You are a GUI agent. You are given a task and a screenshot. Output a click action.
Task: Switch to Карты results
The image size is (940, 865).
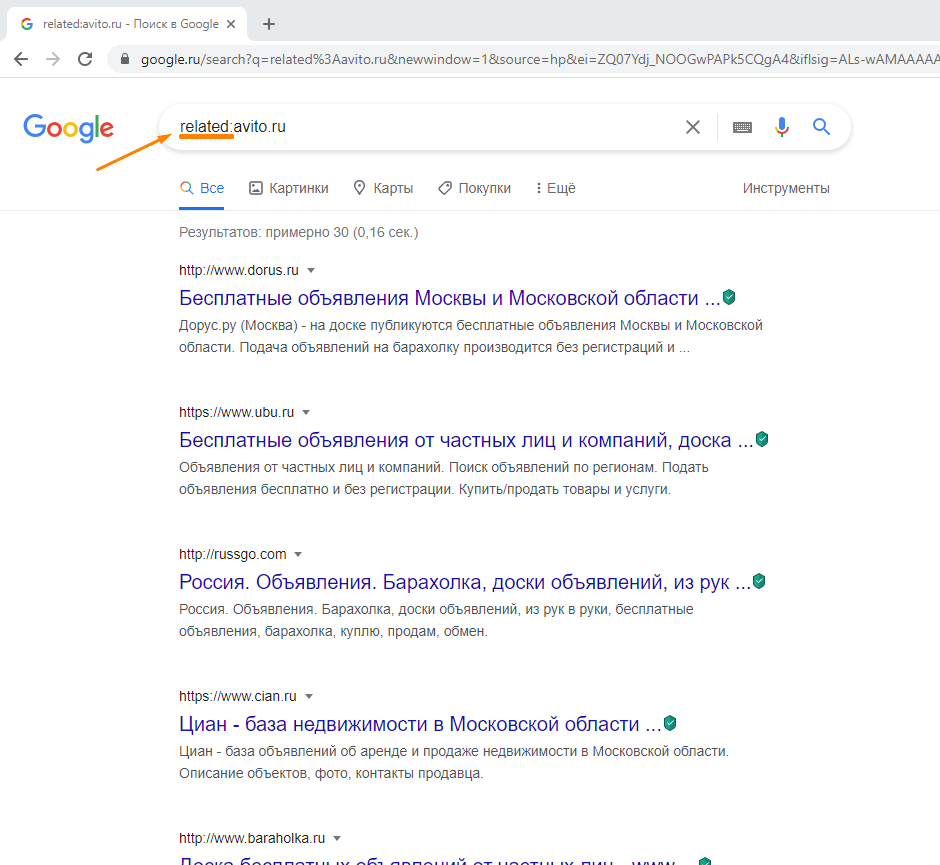pyautogui.click(x=383, y=188)
